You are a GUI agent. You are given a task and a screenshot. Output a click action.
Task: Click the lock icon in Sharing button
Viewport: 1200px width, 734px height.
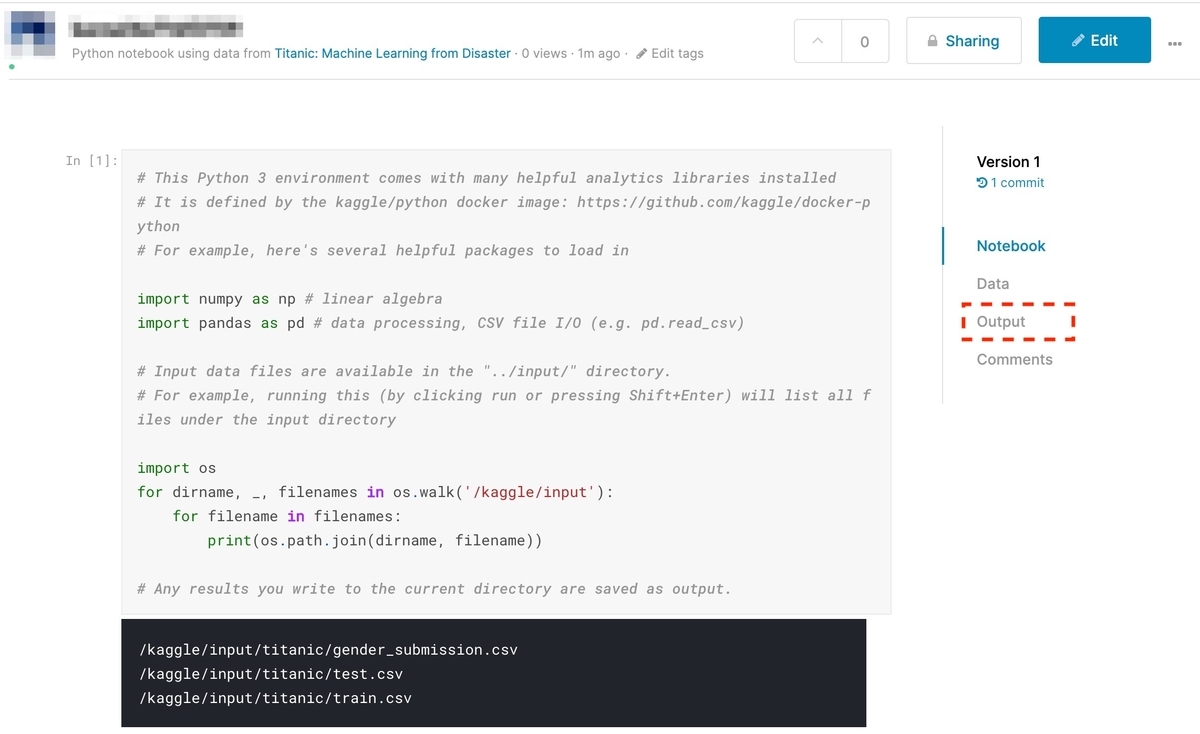933,41
